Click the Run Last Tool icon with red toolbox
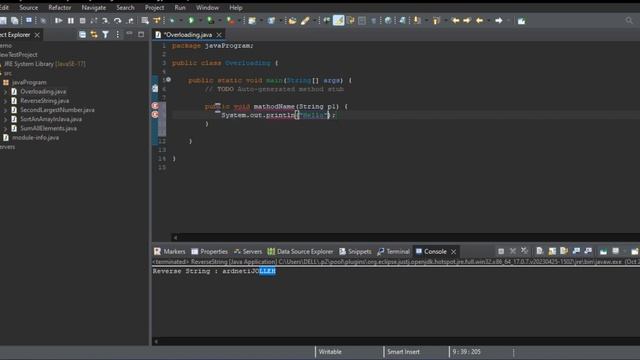640x360 pixels. [230, 20]
